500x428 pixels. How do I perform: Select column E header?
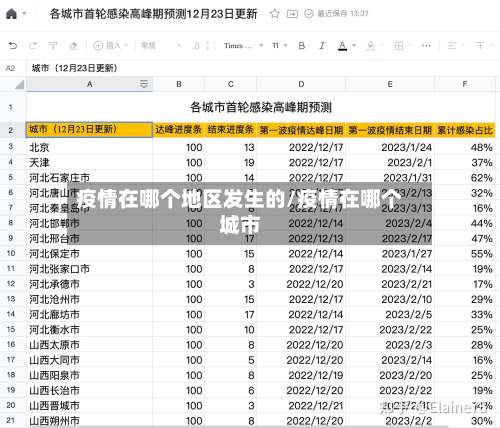390,84
